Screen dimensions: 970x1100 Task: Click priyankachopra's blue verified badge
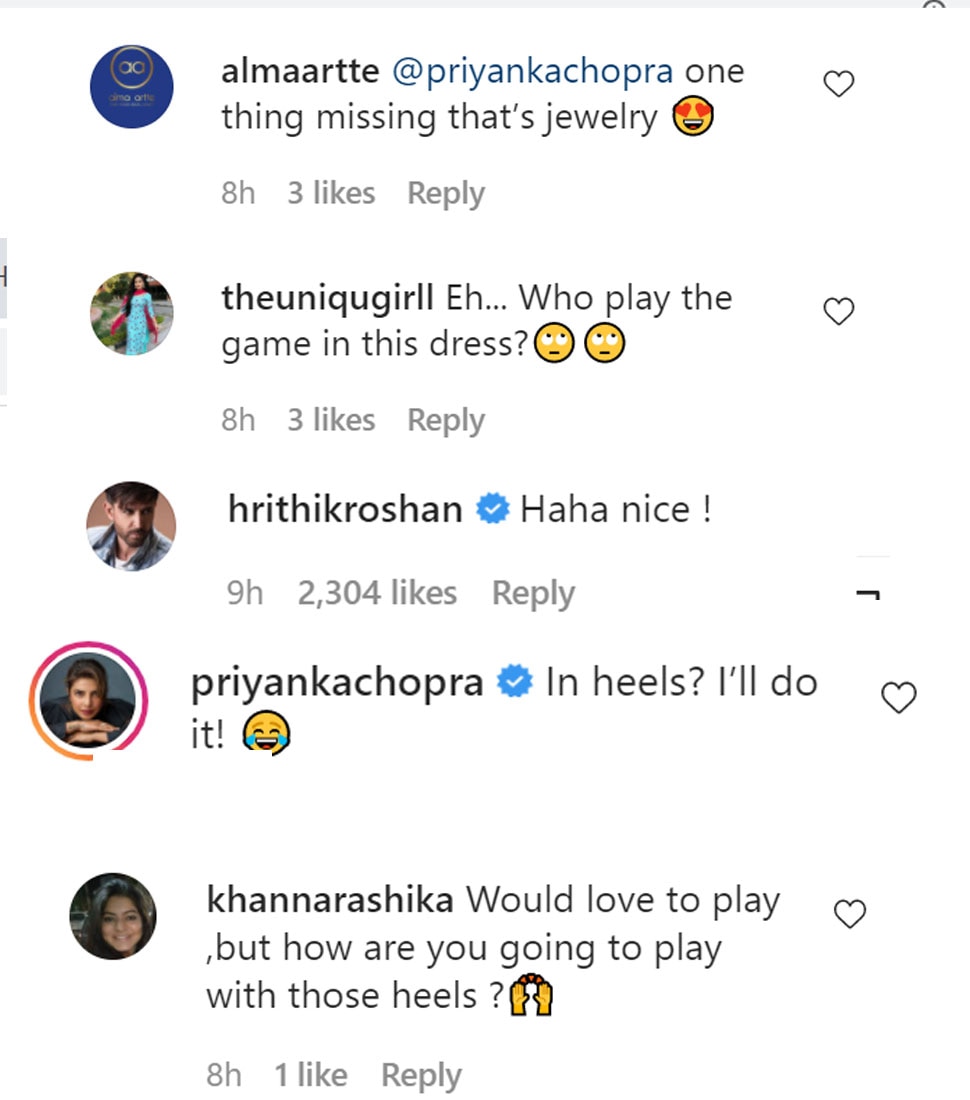515,684
